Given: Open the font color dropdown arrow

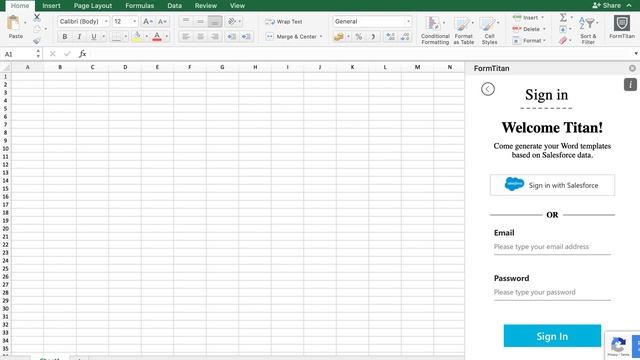Looking at the screenshot, I should (167, 37).
